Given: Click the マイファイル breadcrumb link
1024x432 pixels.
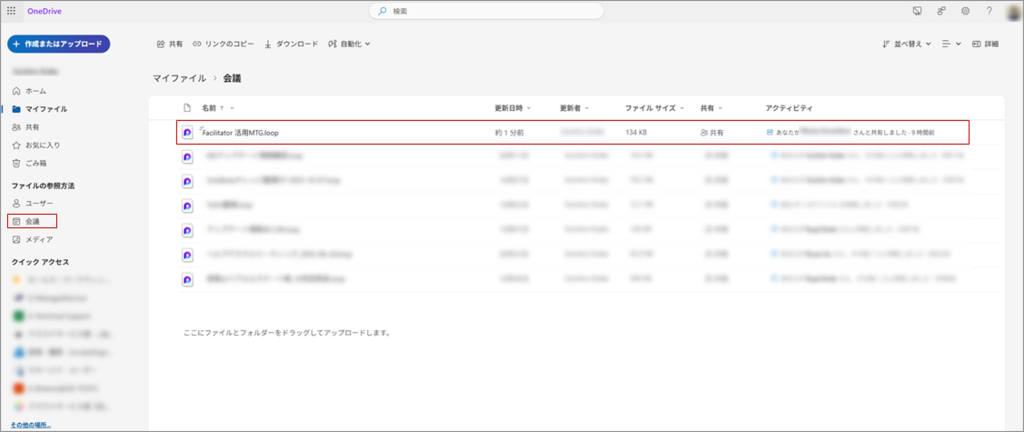Looking at the screenshot, I should coord(179,77).
